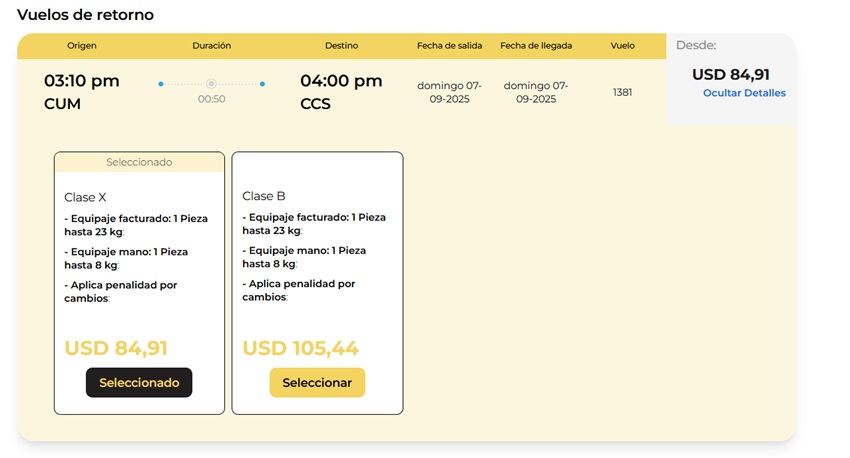The image size is (850, 458).
Task: Click the Destino column header
Action: [342, 46]
